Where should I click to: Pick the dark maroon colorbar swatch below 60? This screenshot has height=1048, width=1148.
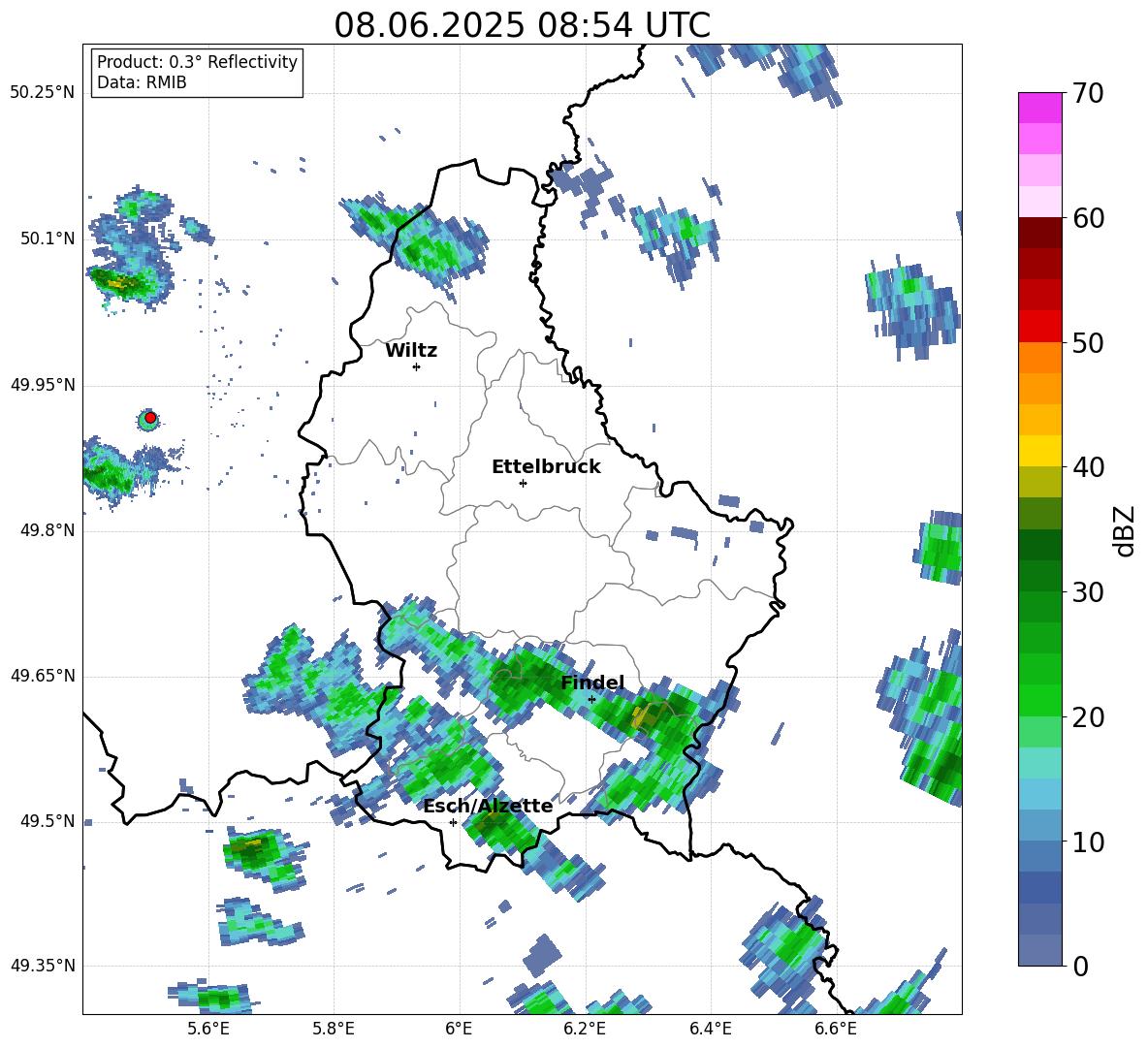point(1040,234)
